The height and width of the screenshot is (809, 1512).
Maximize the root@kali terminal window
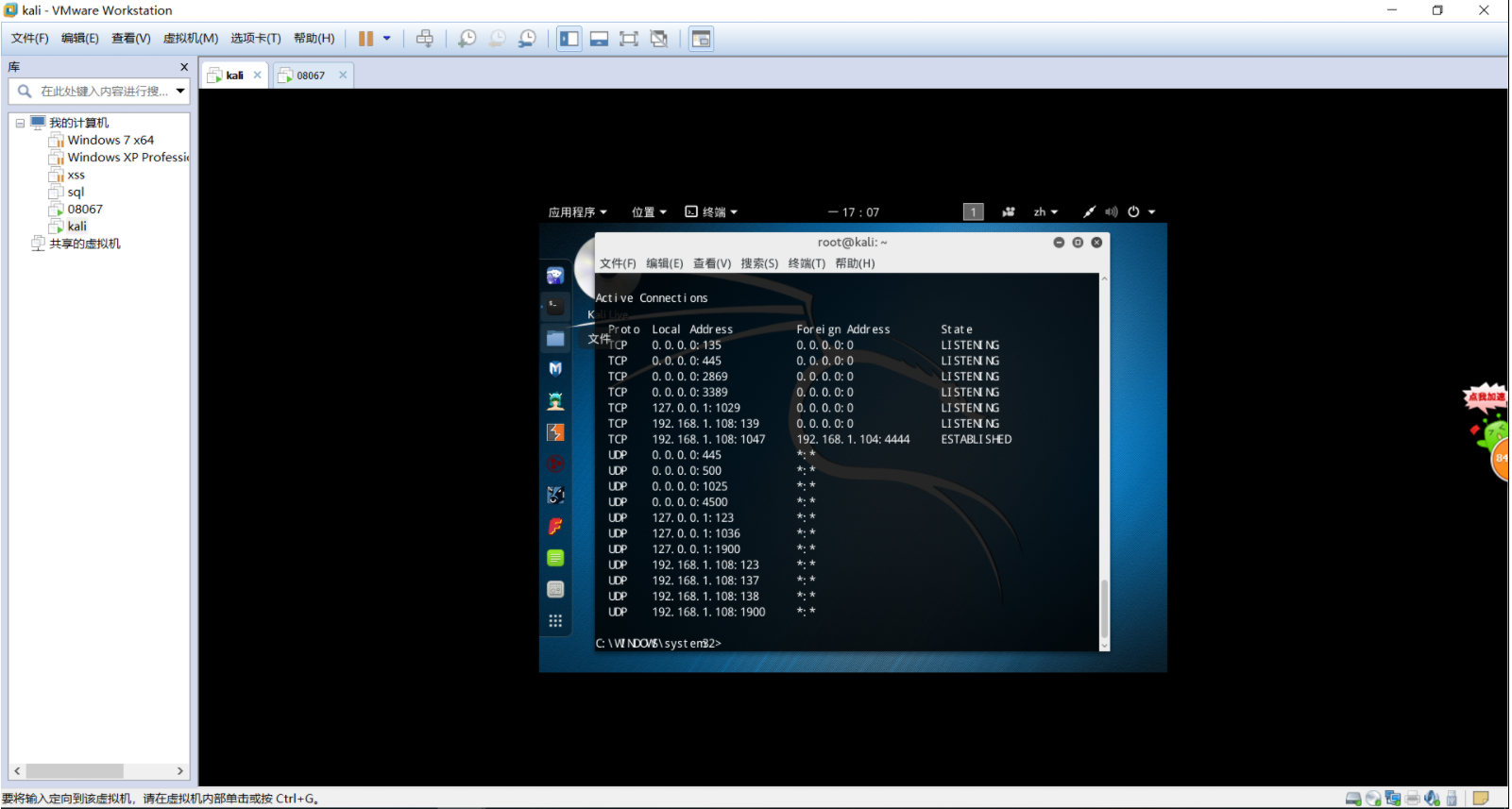click(x=1078, y=243)
